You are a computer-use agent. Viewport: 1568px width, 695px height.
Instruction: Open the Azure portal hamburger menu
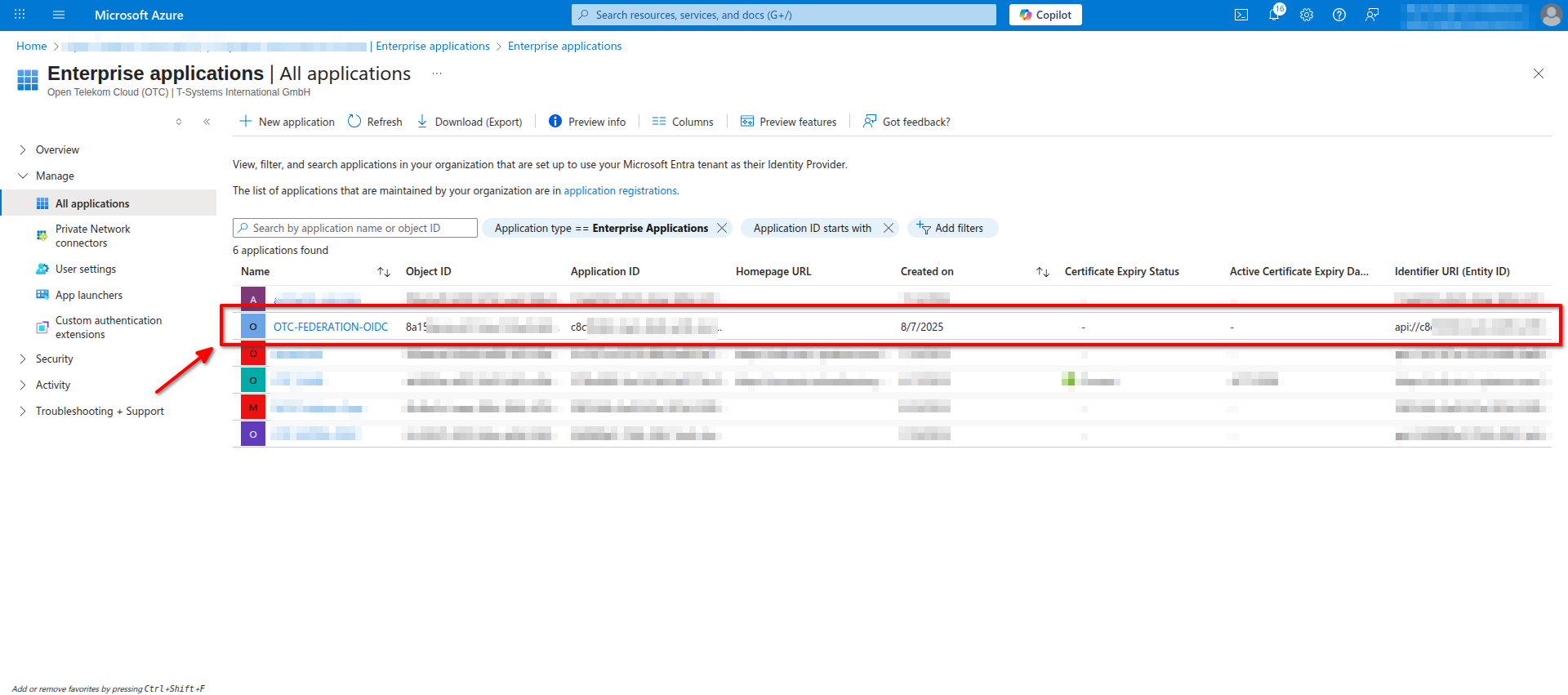59,15
